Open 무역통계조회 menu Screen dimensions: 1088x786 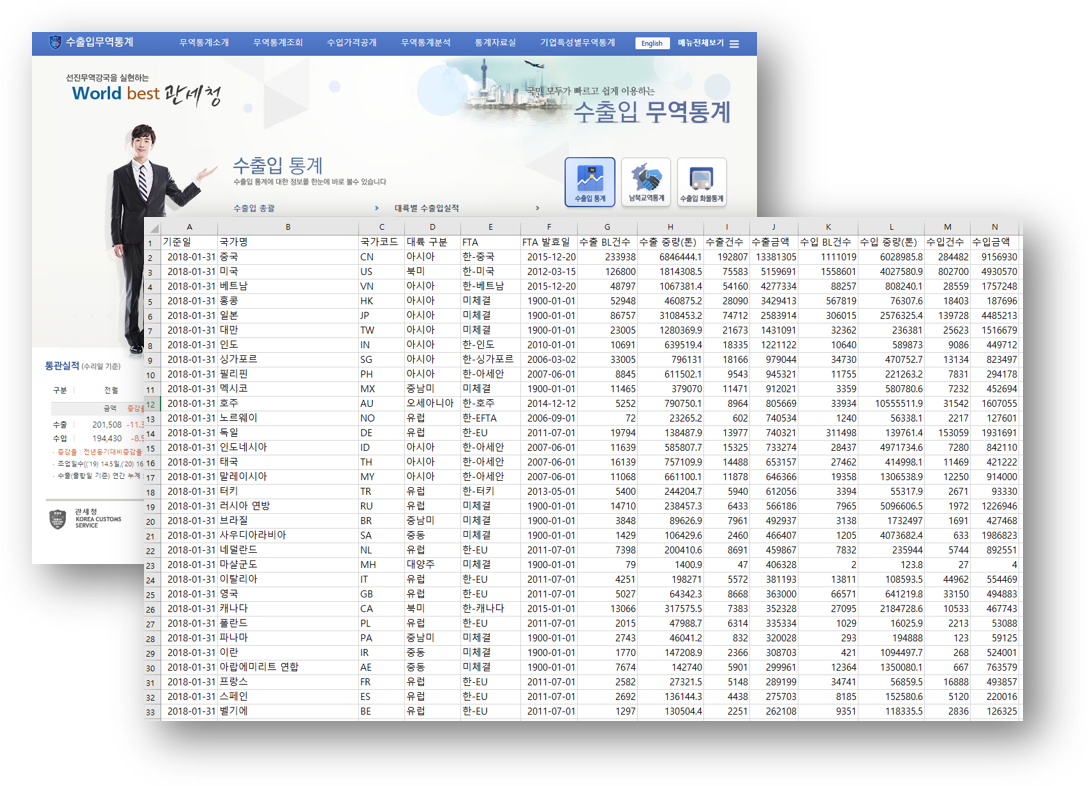coord(278,43)
